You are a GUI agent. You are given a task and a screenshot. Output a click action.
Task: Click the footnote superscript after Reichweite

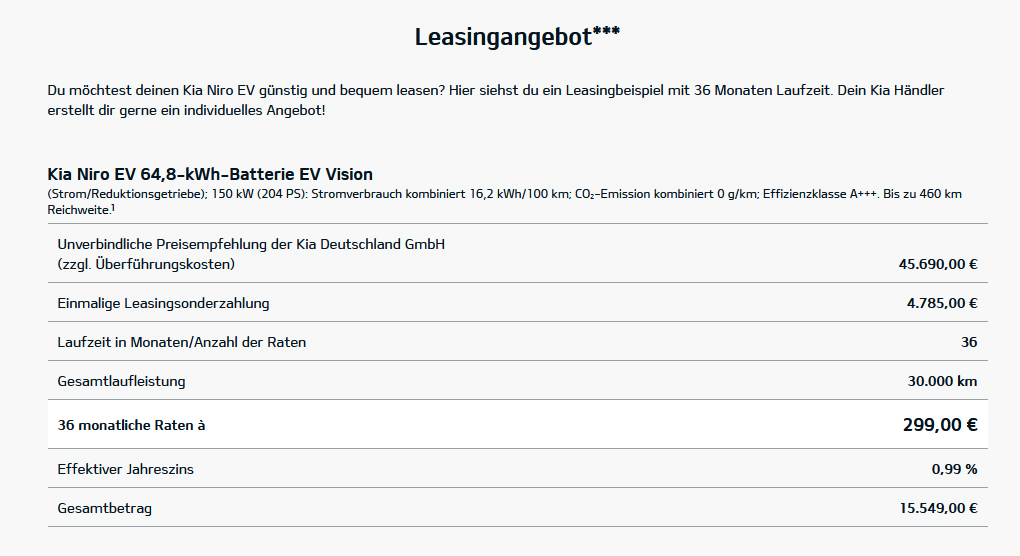point(113,208)
